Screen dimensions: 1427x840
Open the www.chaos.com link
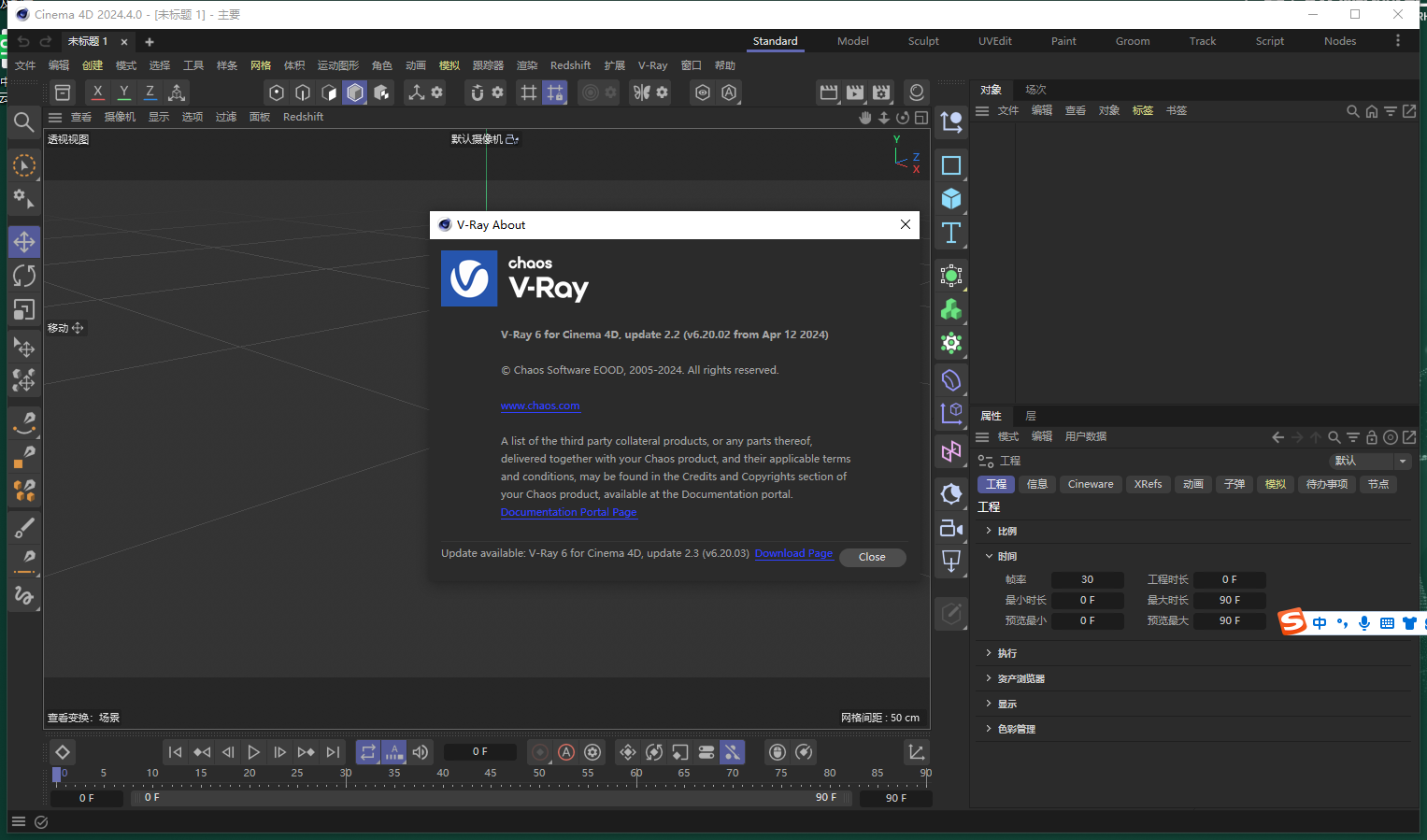[540, 406]
